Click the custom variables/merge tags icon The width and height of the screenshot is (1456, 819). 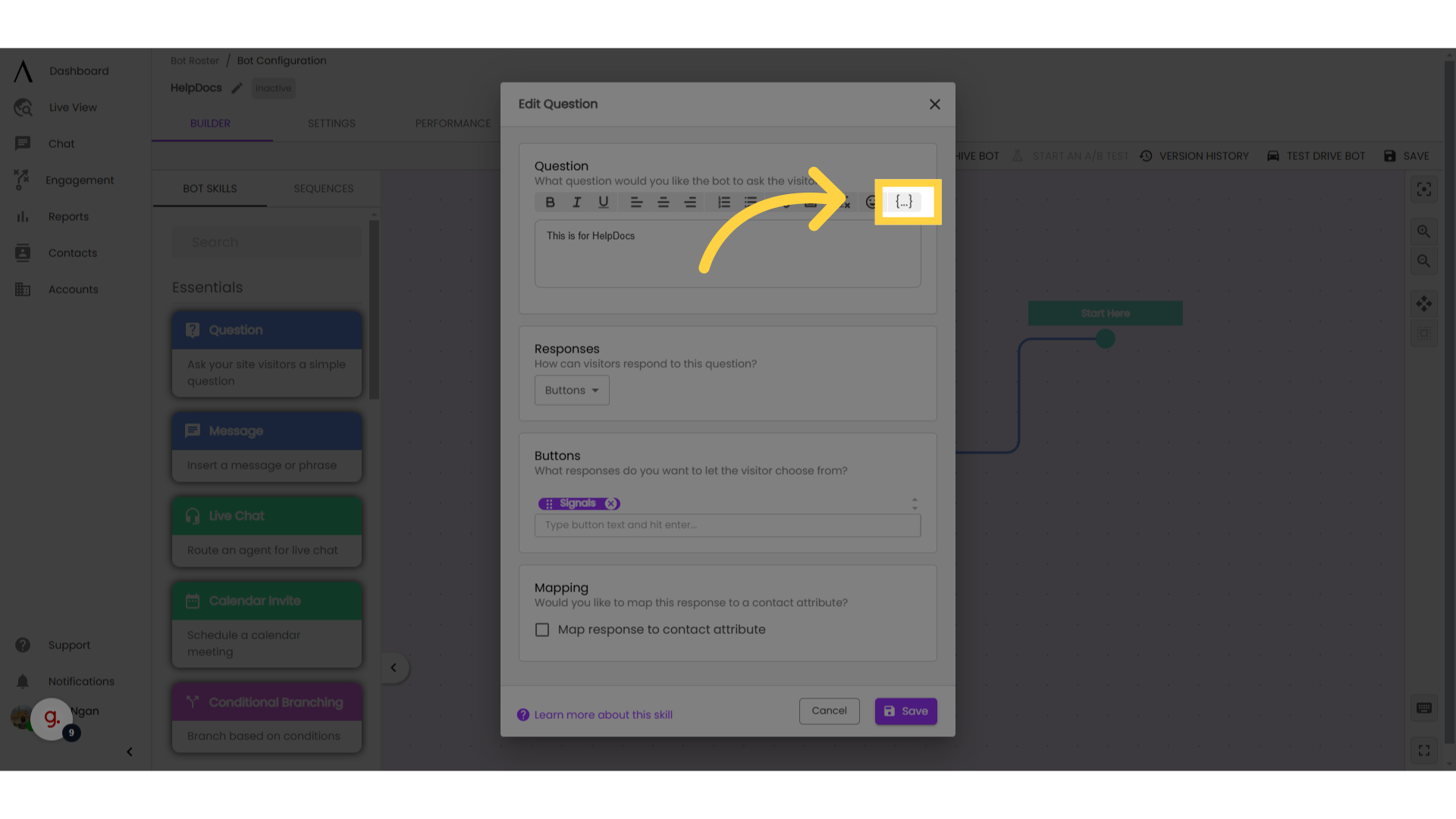pos(903,201)
